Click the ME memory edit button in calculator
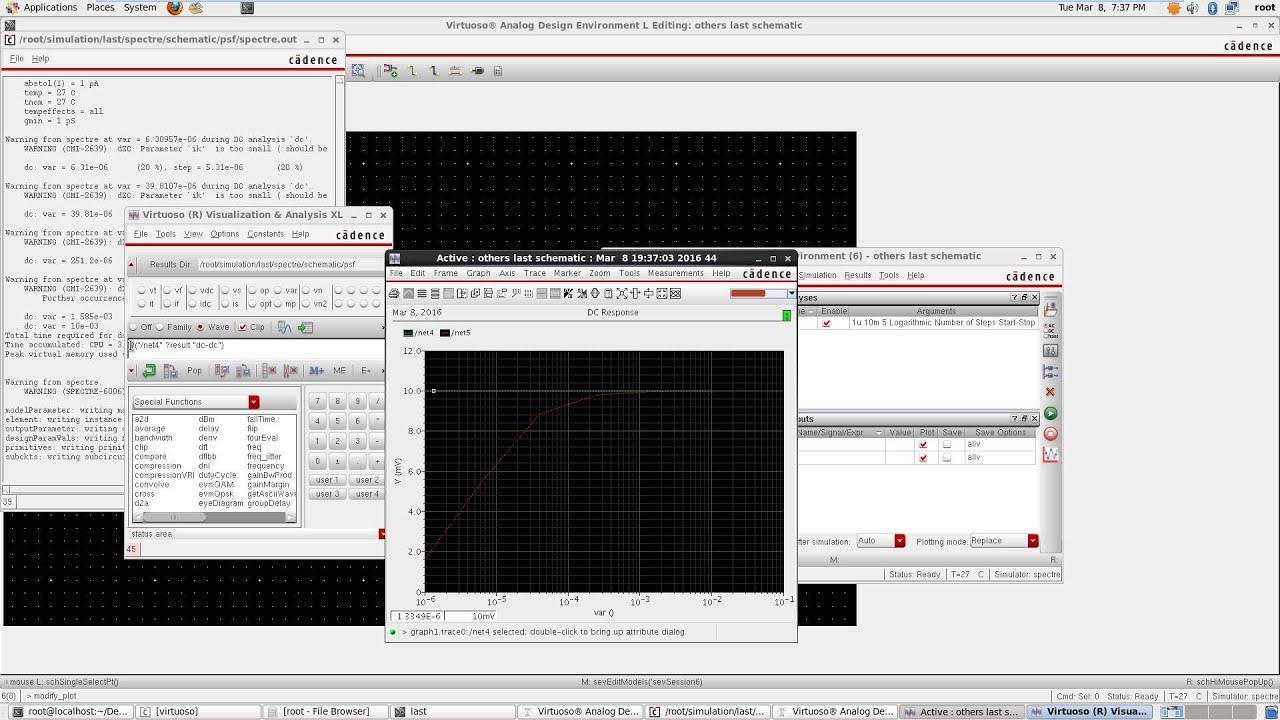The width and height of the screenshot is (1280, 720). (x=340, y=370)
